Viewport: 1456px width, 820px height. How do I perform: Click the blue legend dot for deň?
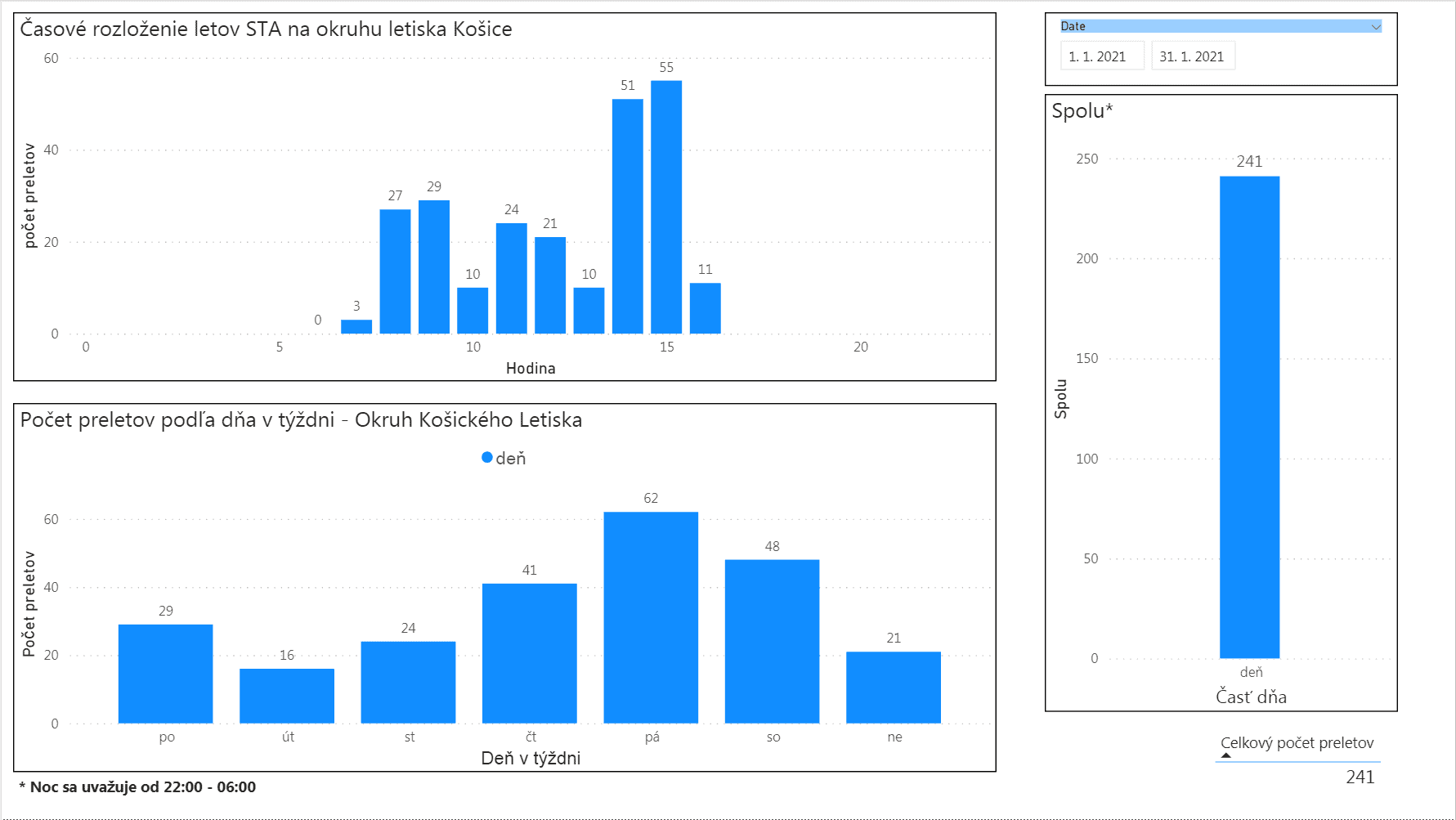pos(487,458)
